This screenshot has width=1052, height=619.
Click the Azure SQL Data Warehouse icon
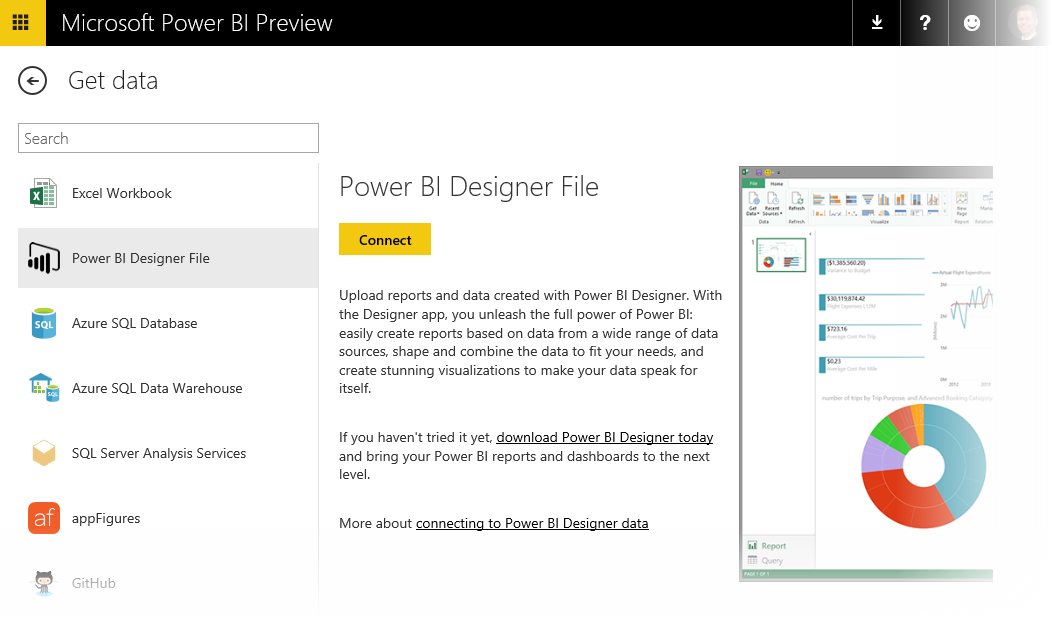click(x=44, y=388)
